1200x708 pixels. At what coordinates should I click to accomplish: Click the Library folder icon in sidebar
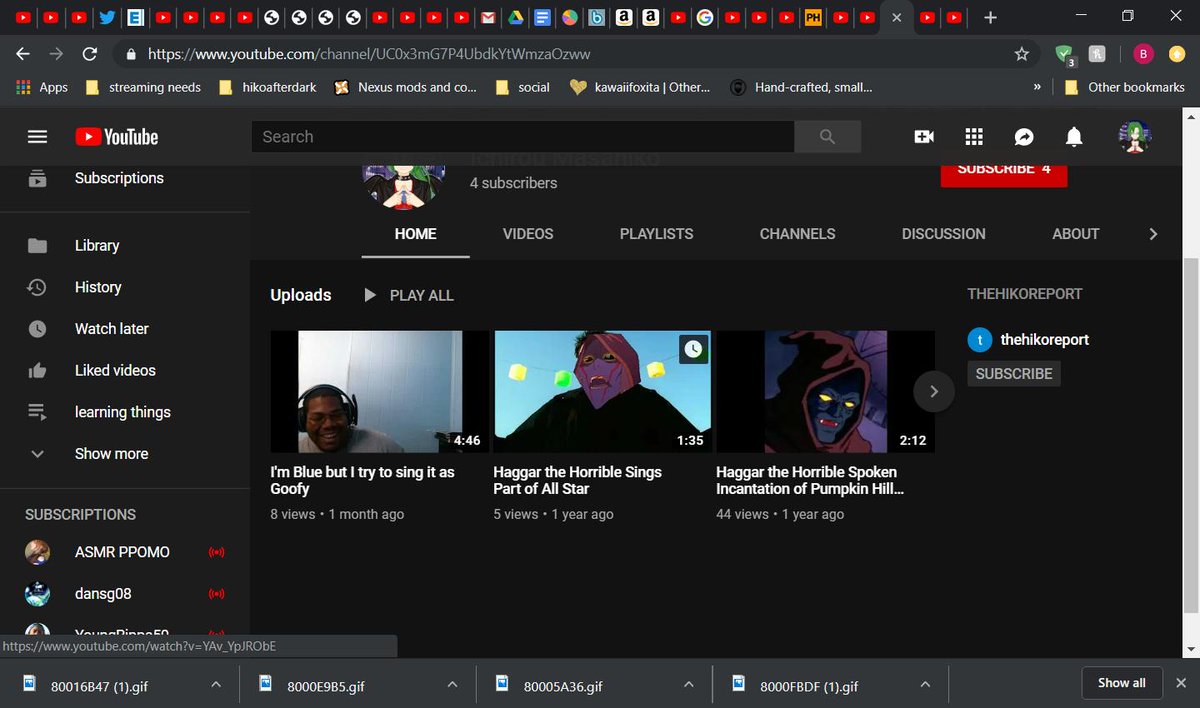click(x=37, y=246)
